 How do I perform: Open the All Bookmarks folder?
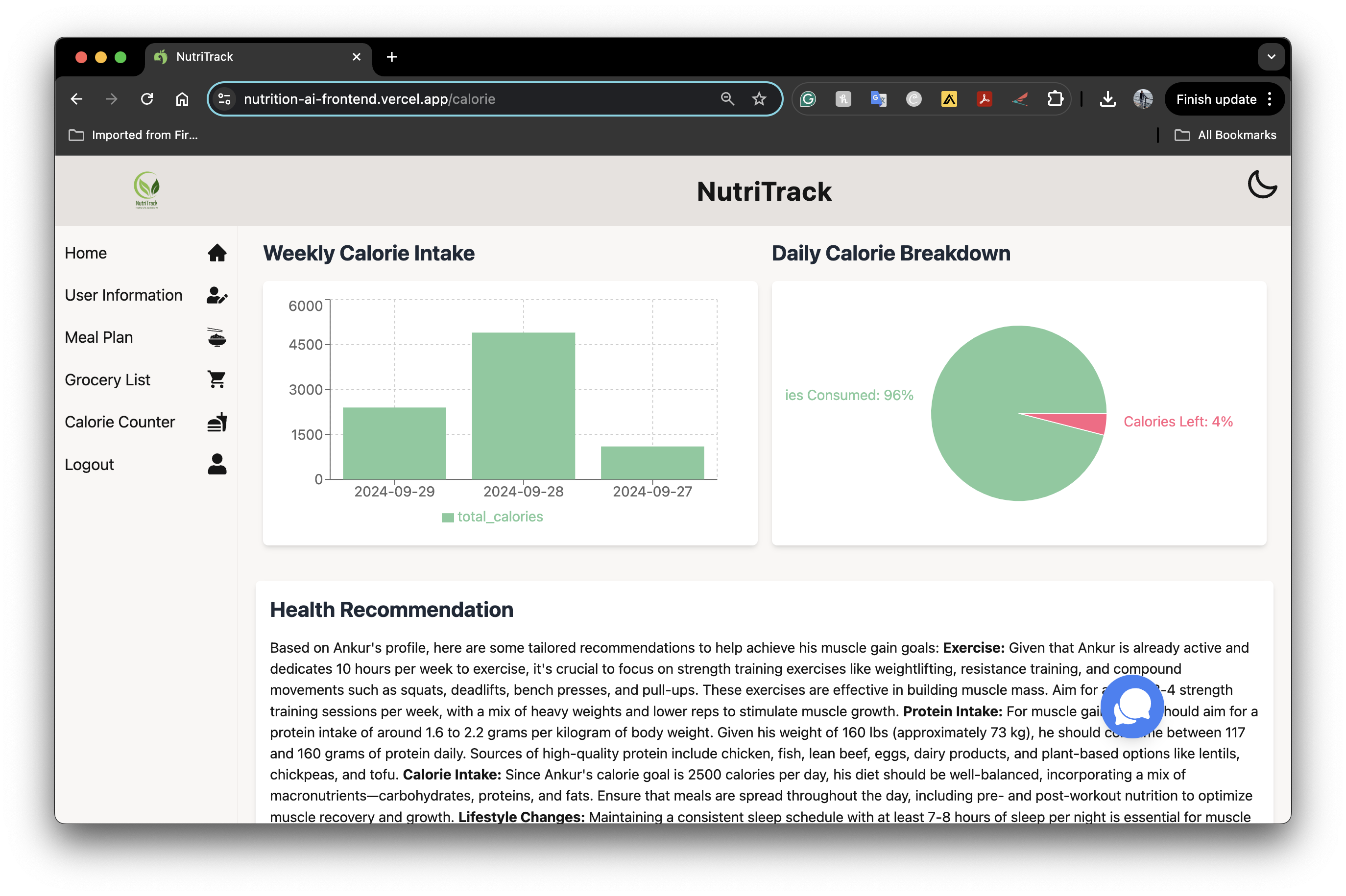point(1226,135)
